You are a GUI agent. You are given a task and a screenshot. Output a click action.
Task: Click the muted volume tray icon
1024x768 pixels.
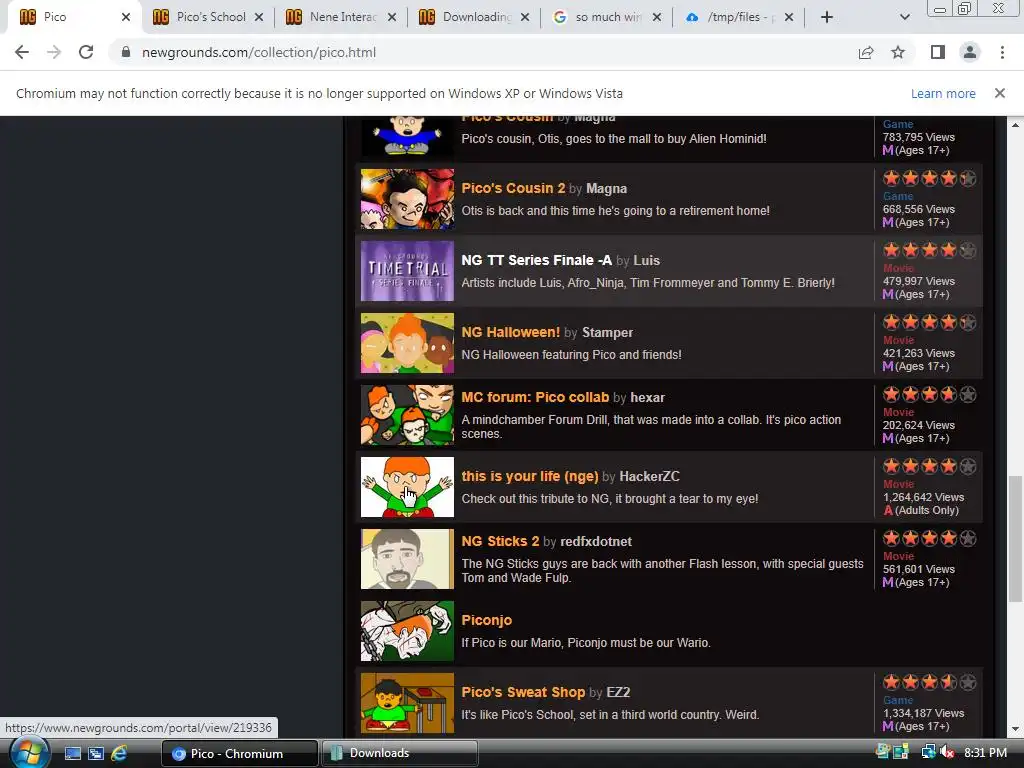947,752
